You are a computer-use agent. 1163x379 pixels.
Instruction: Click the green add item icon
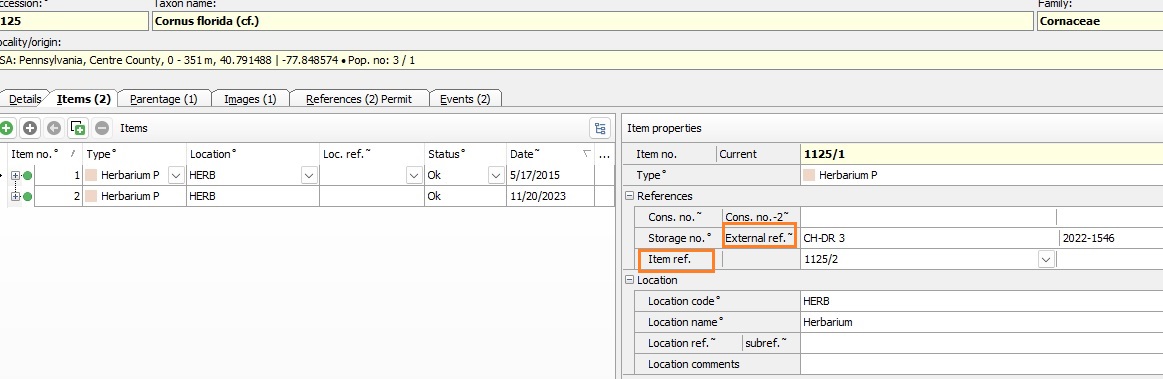[6, 128]
